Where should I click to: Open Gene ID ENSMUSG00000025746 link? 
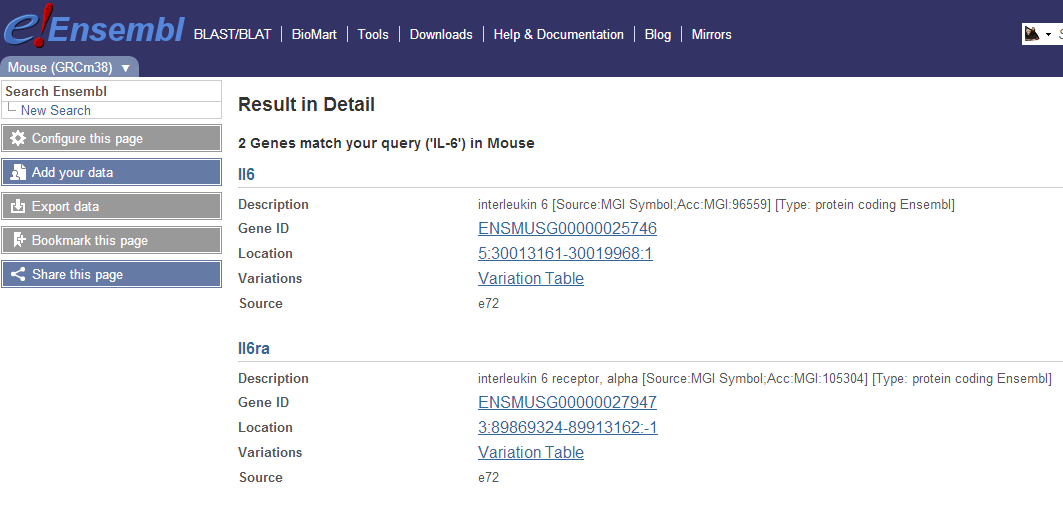[567, 229]
